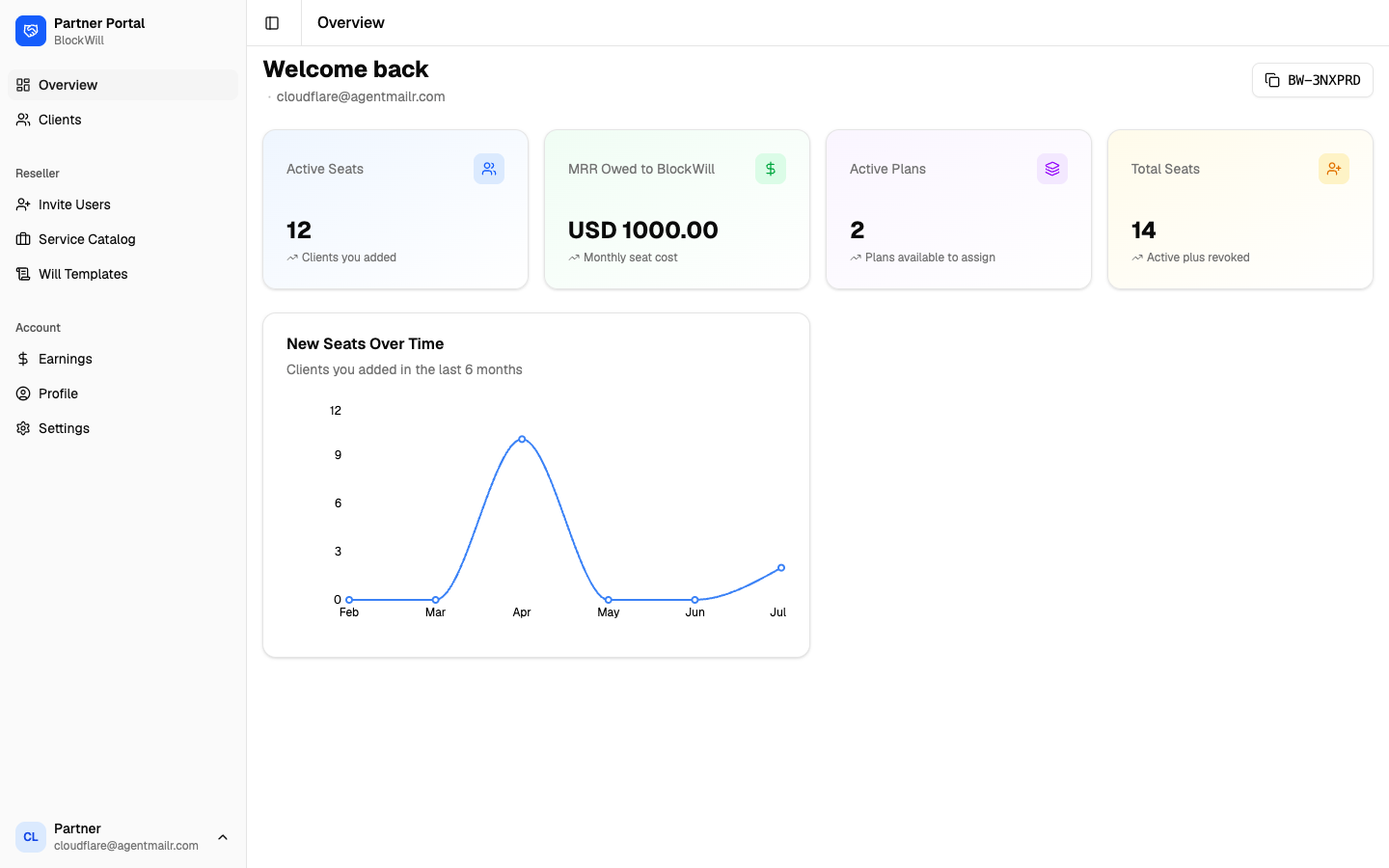
Task: Click the Mar data point on chart
Action: [x=436, y=600]
